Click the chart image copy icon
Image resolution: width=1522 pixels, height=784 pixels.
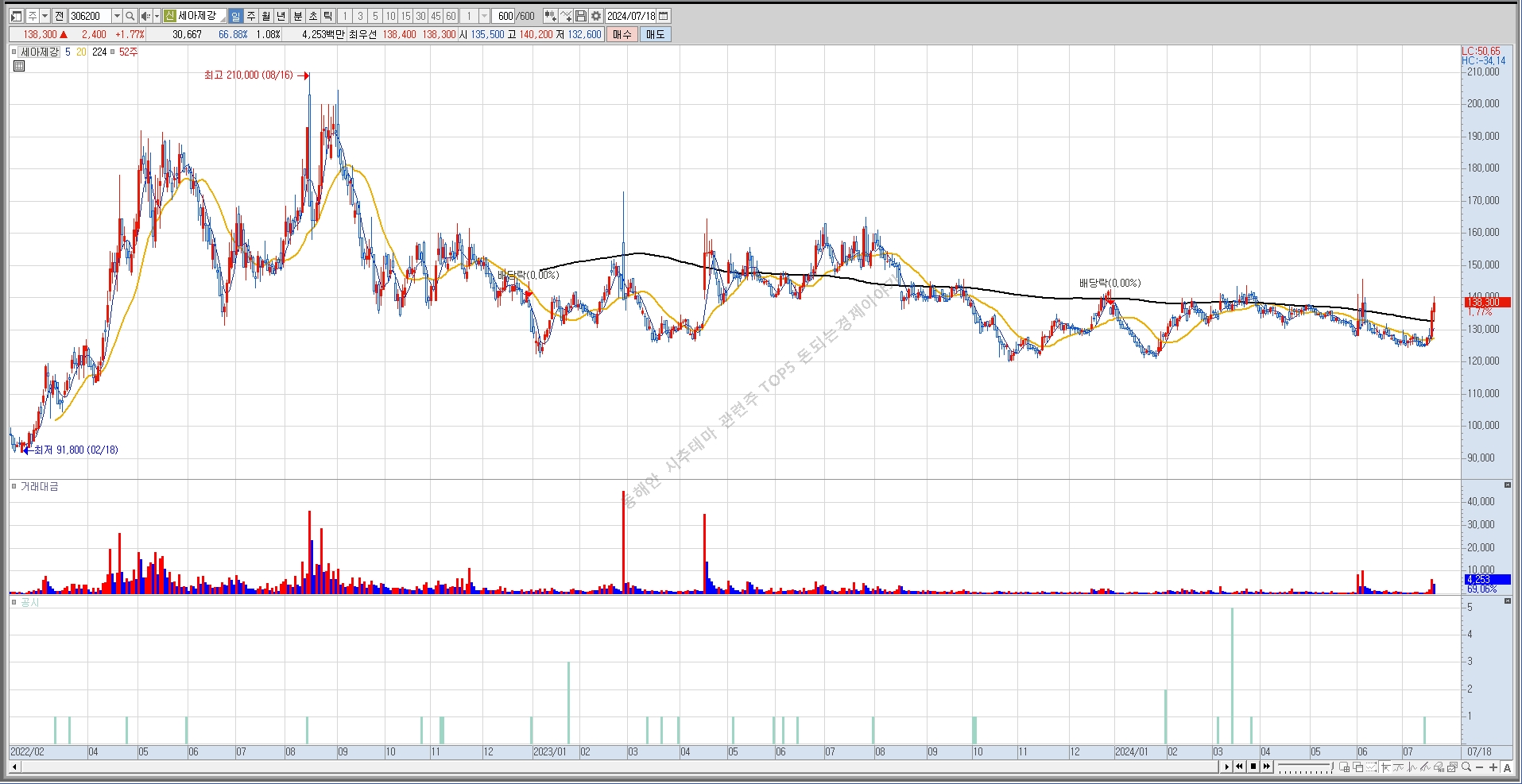(x=1452, y=767)
